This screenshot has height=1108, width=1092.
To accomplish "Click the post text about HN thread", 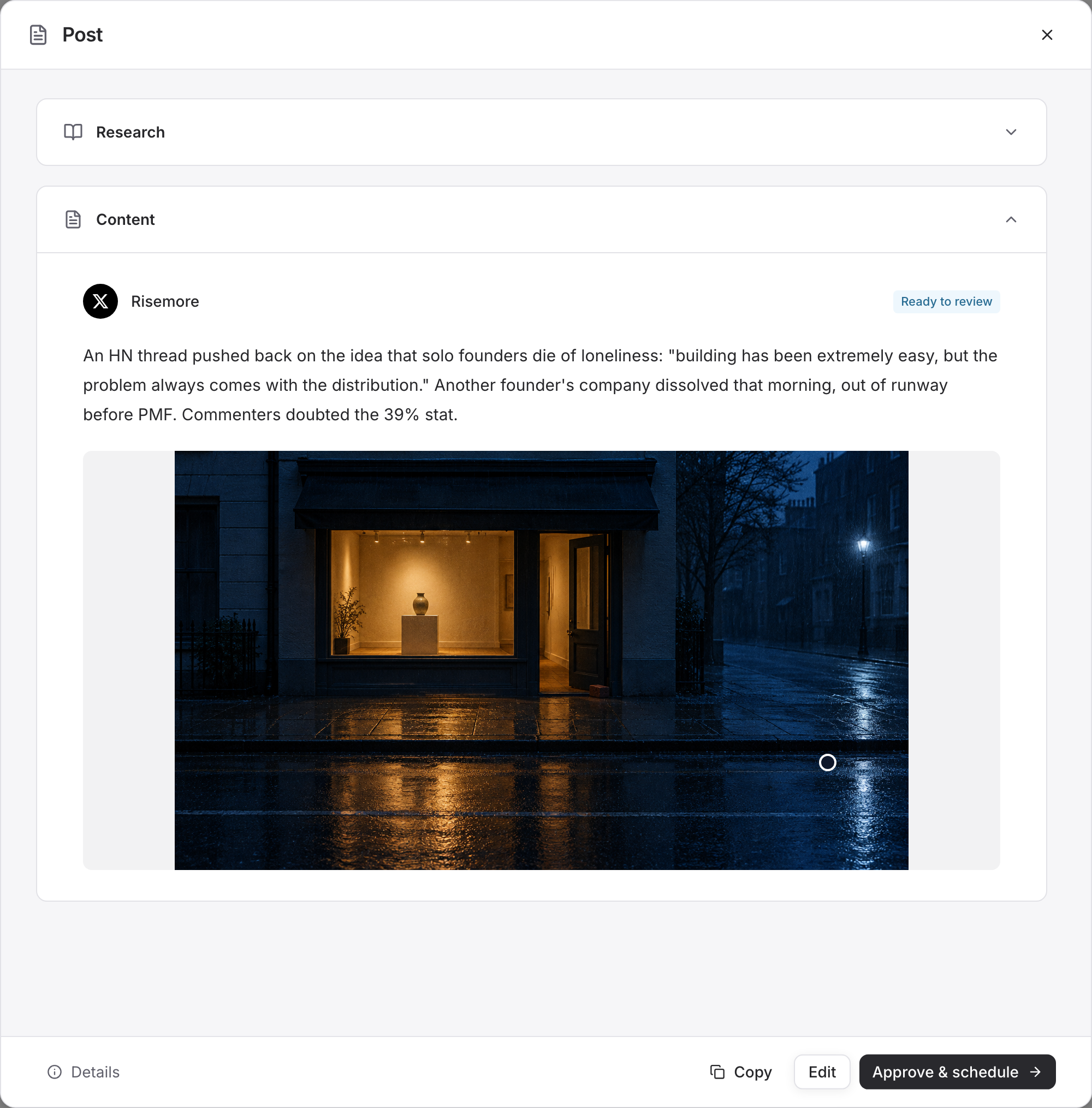I will [x=541, y=385].
